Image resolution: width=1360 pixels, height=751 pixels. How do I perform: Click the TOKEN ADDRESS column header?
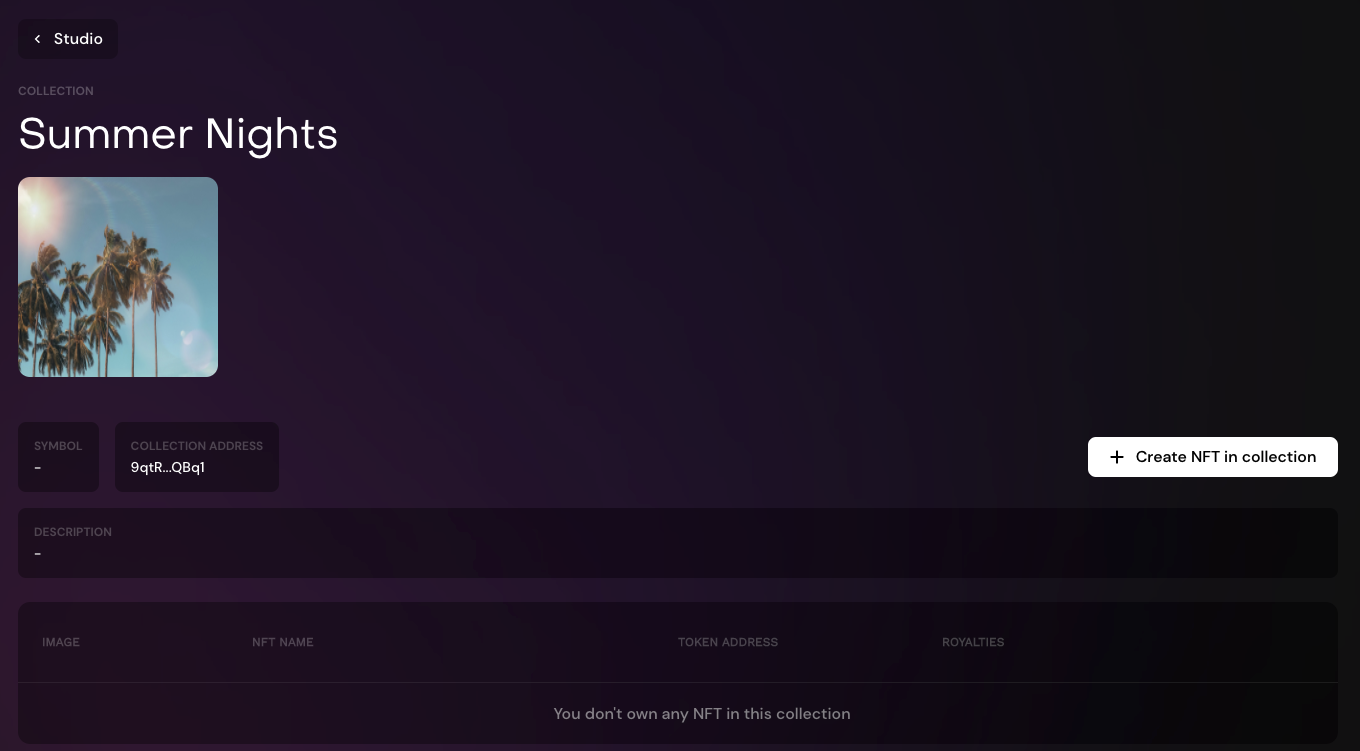[728, 642]
